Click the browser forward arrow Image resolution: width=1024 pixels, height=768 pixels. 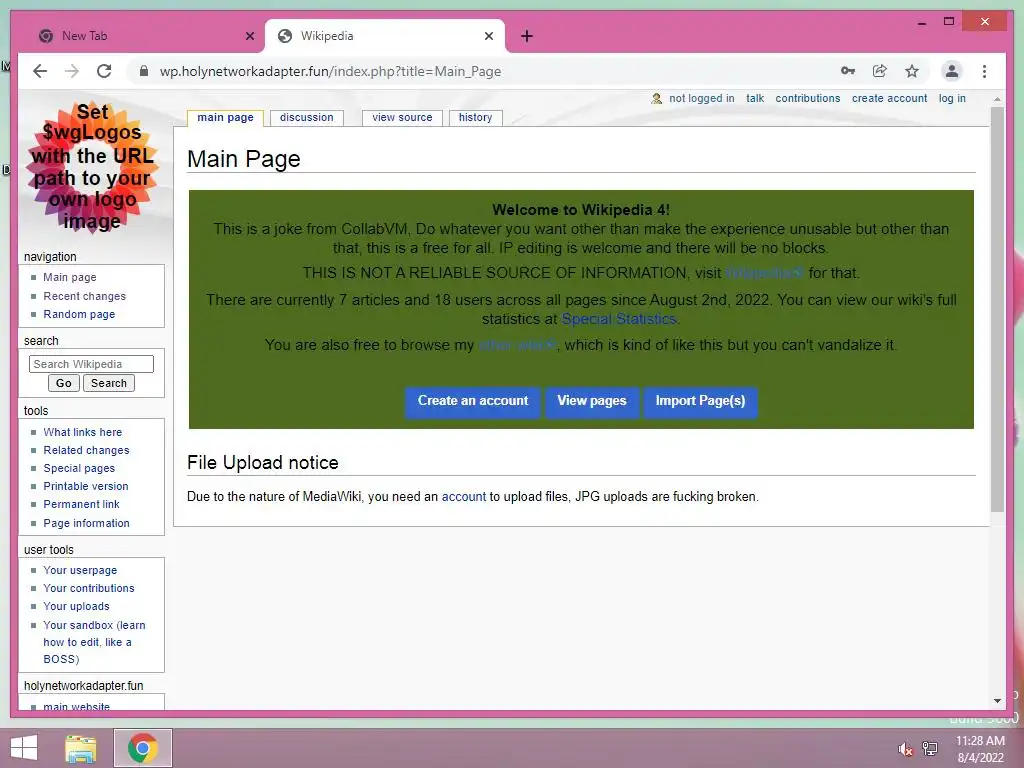click(x=72, y=71)
